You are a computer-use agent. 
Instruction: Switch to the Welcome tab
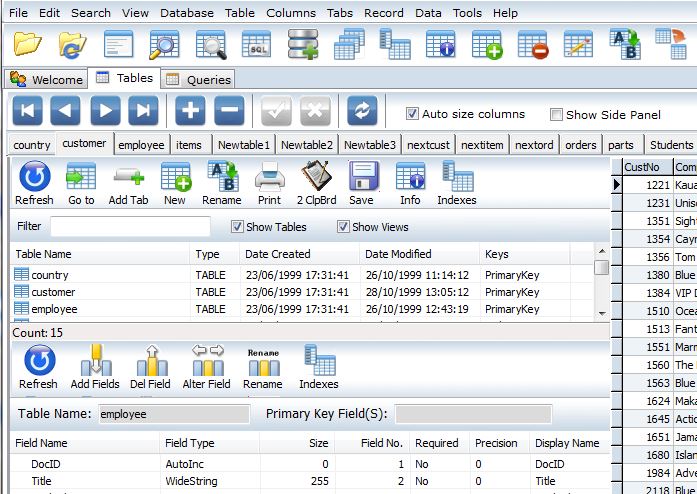[46, 80]
